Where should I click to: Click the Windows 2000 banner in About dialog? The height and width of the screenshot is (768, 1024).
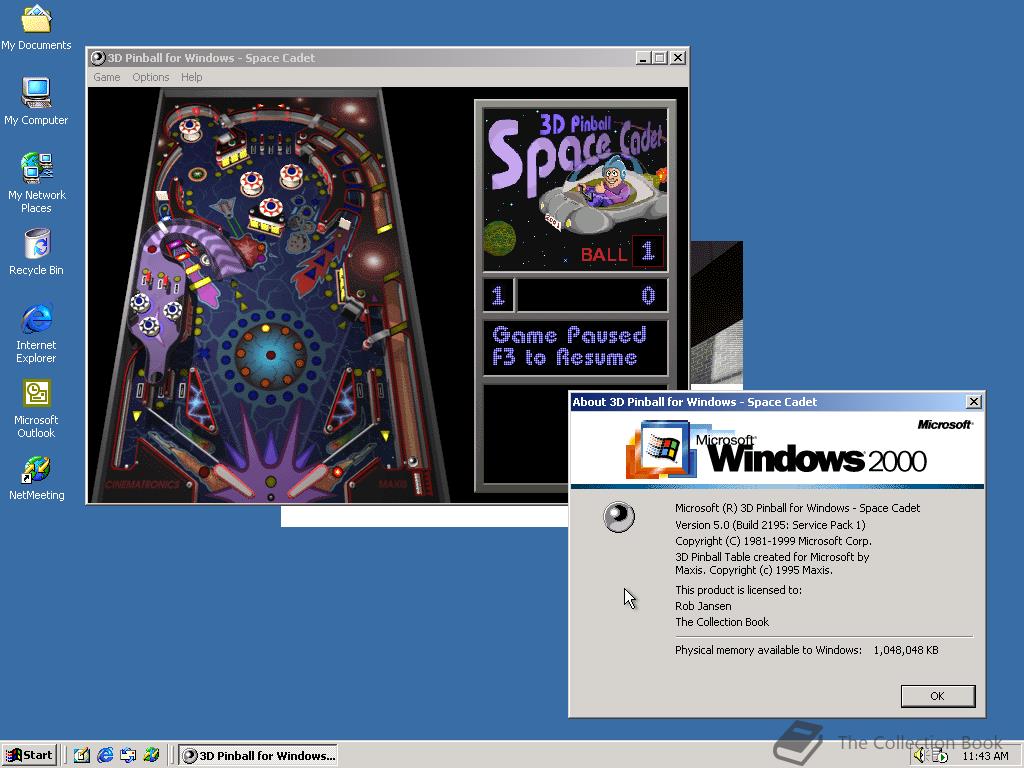coord(777,449)
